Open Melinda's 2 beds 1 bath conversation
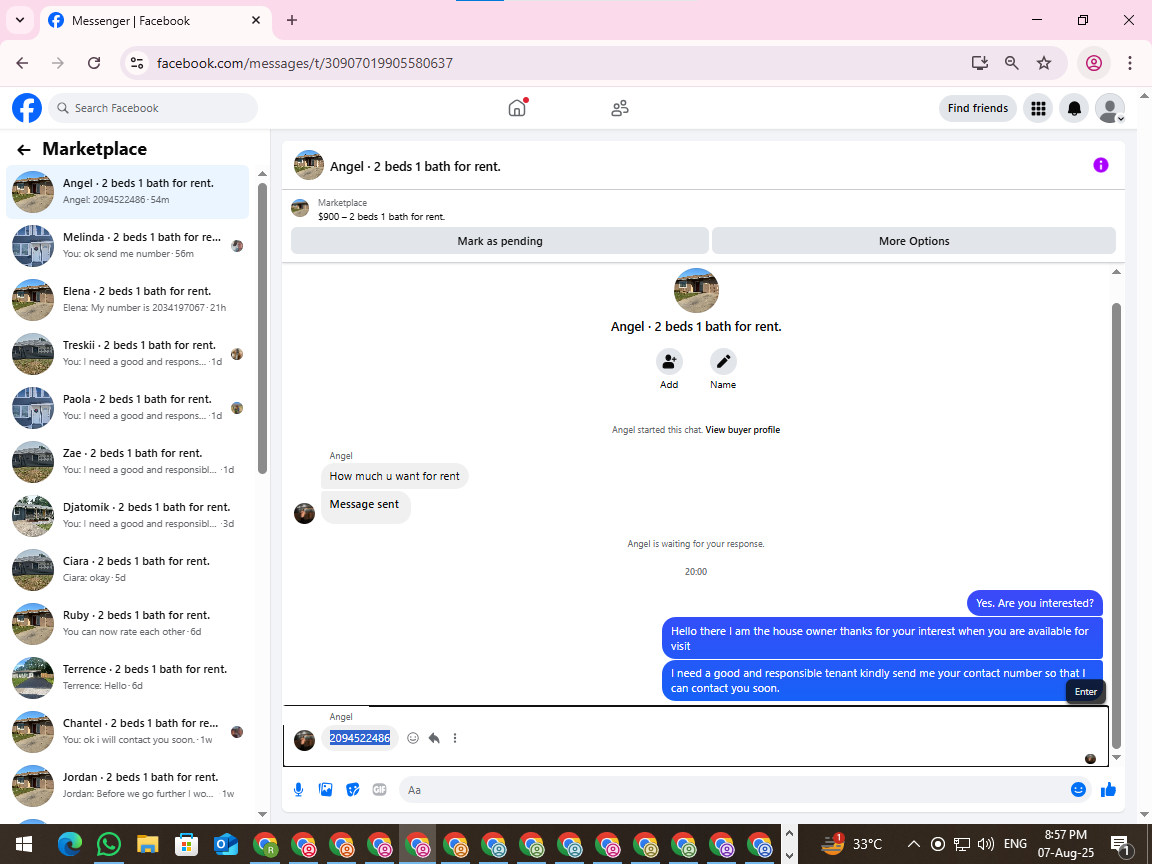 tap(127, 245)
